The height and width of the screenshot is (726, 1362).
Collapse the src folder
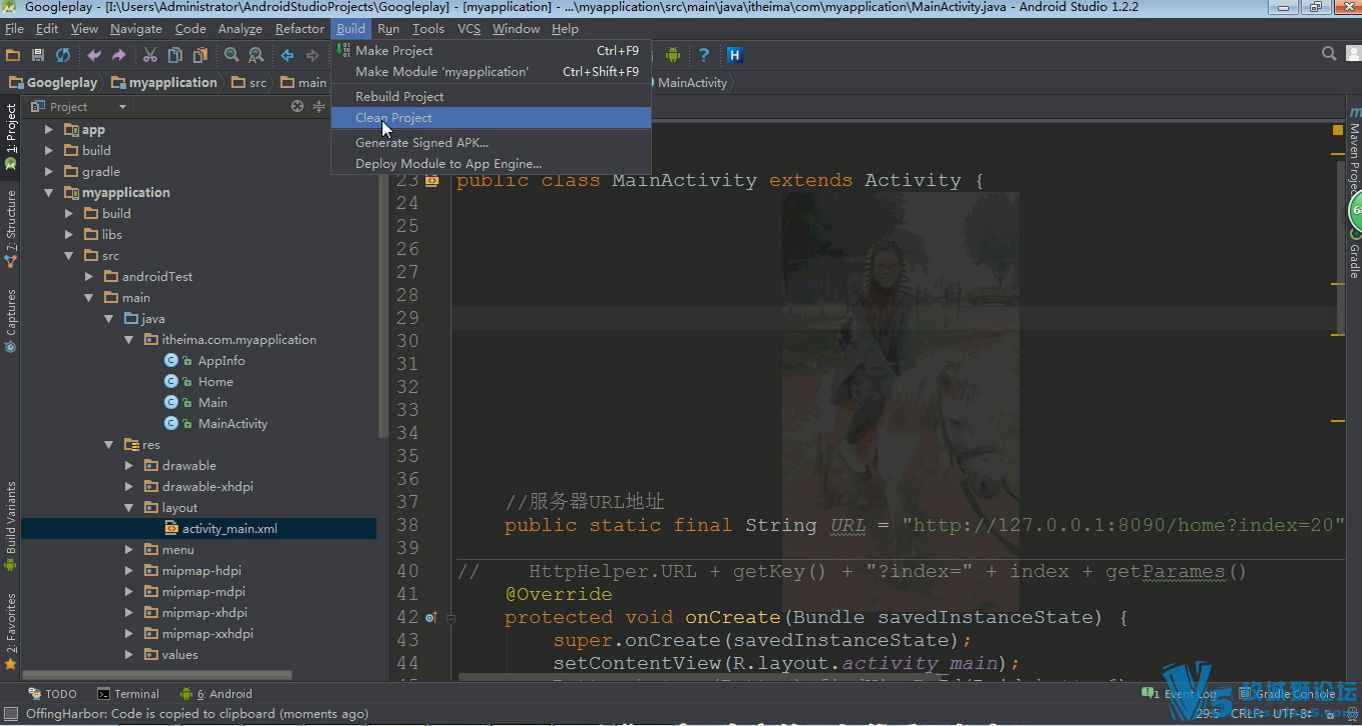69,256
